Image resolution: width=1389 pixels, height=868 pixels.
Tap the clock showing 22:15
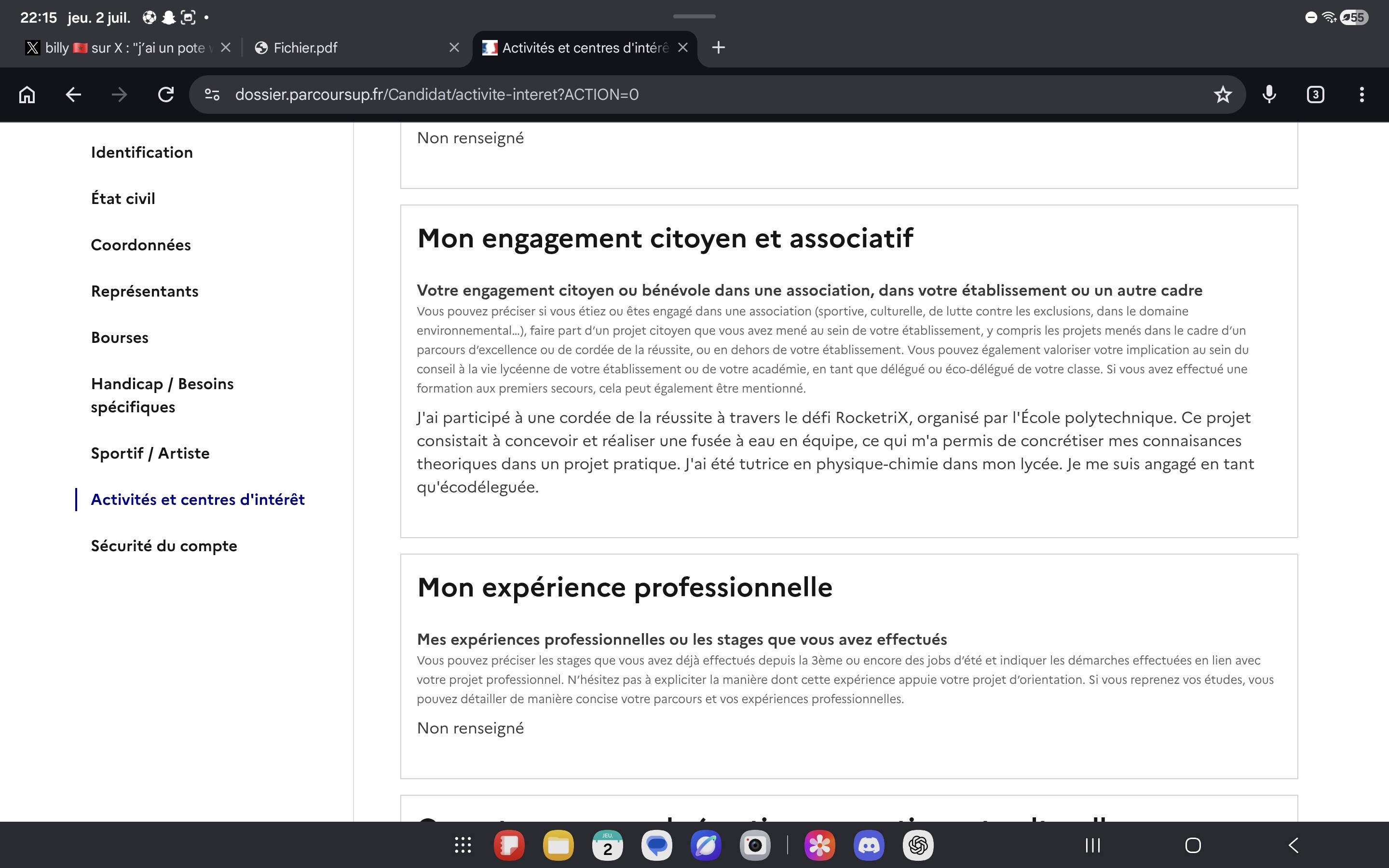point(39,18)
